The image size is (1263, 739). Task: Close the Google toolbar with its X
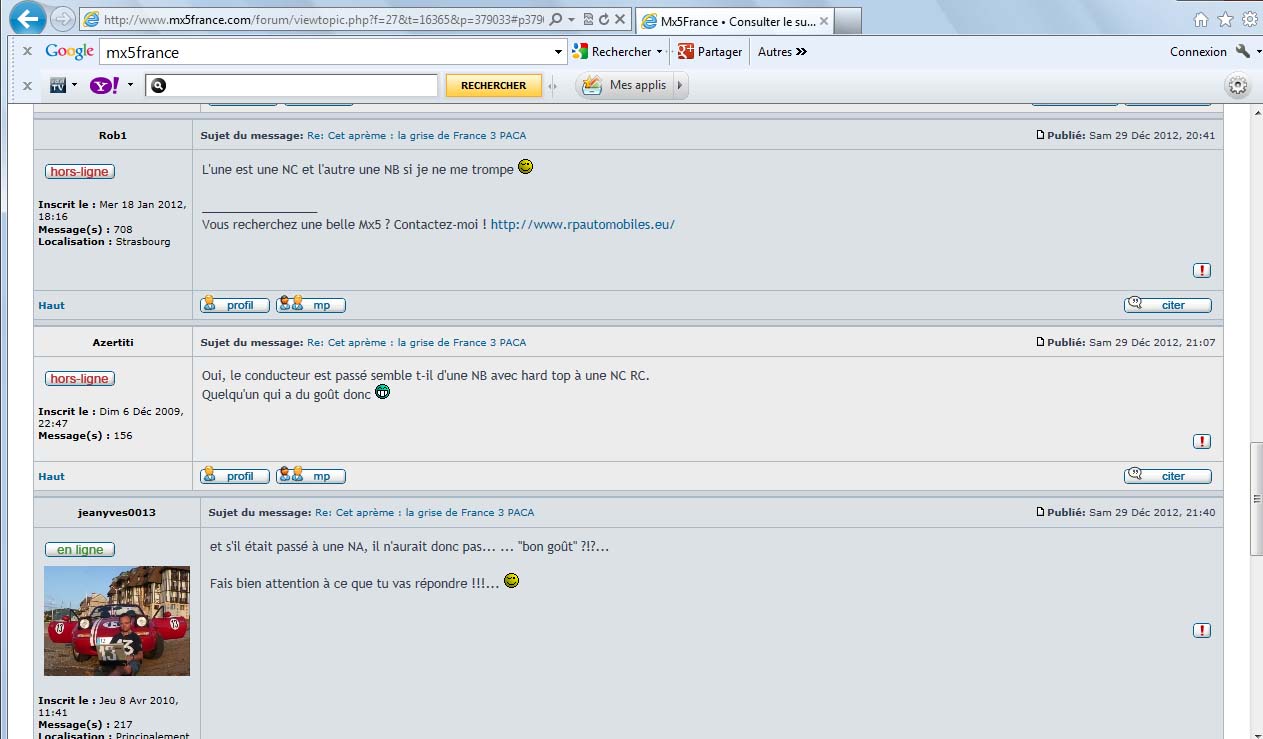[27, 51]
